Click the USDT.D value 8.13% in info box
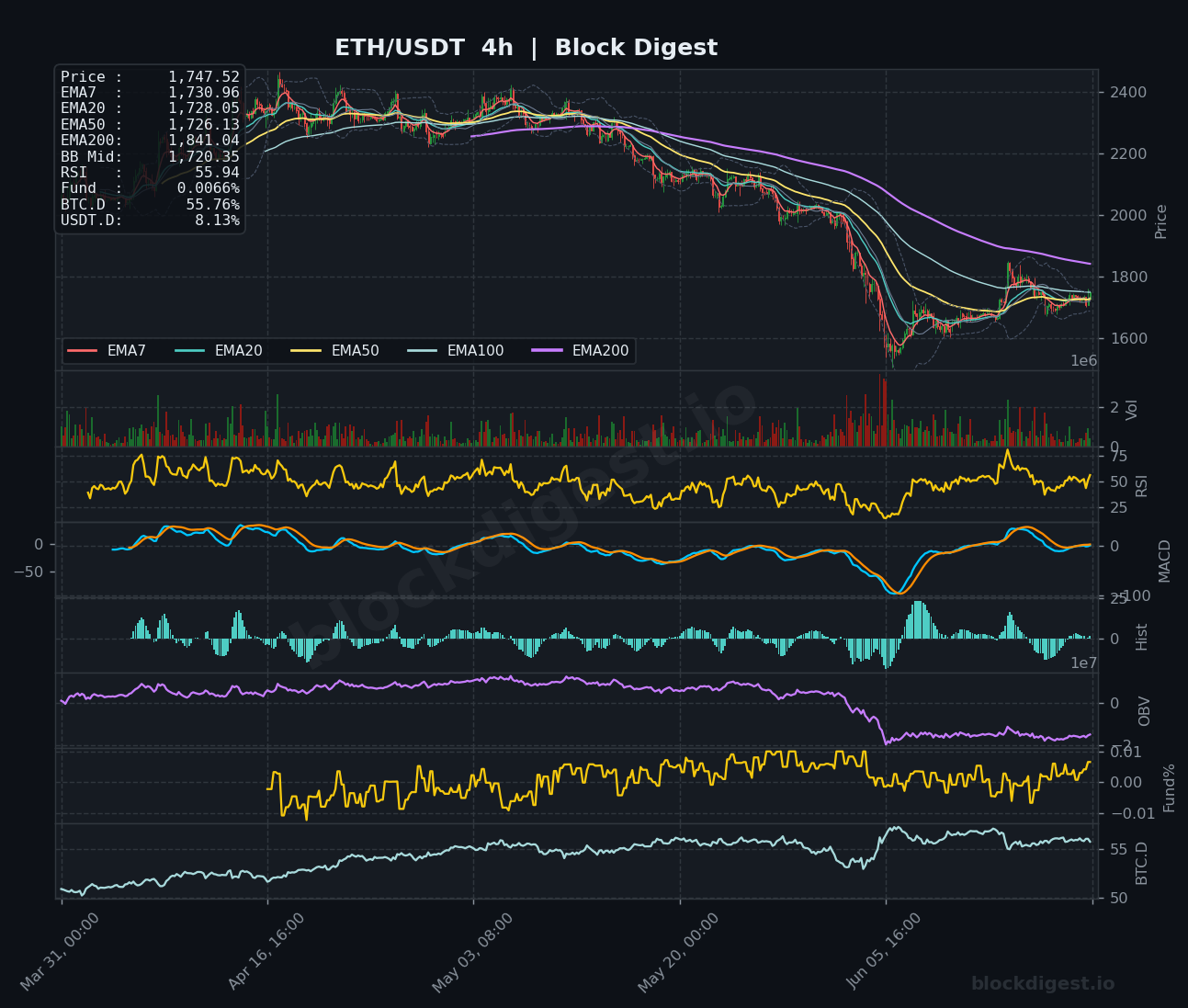 coord(218,221)
